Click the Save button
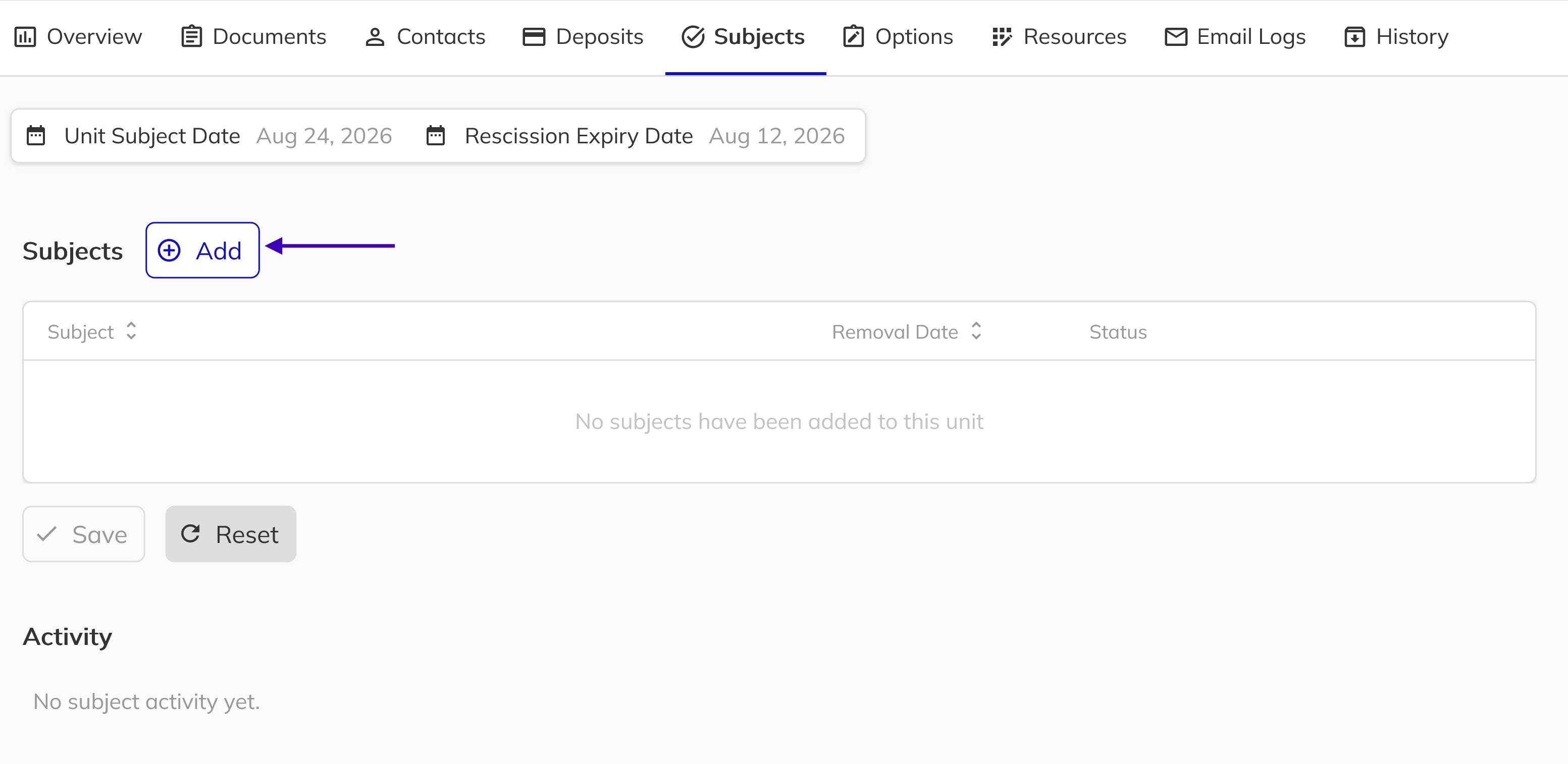The image size is (1568, 764). [x=84, y=534]
